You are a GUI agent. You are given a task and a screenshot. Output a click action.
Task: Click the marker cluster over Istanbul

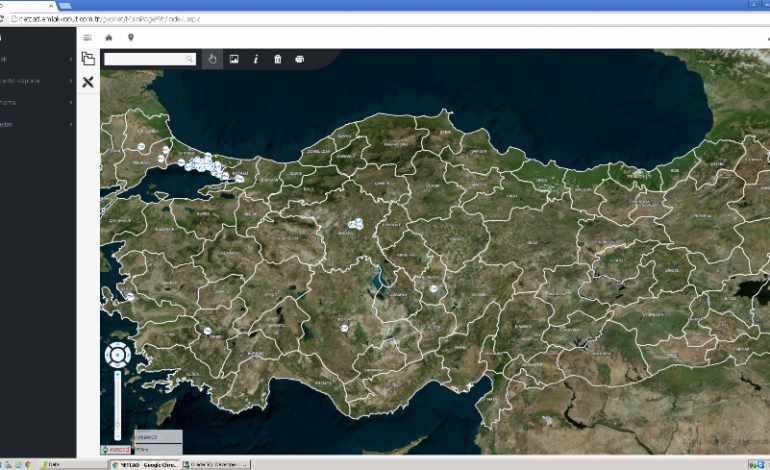(205, 165)
